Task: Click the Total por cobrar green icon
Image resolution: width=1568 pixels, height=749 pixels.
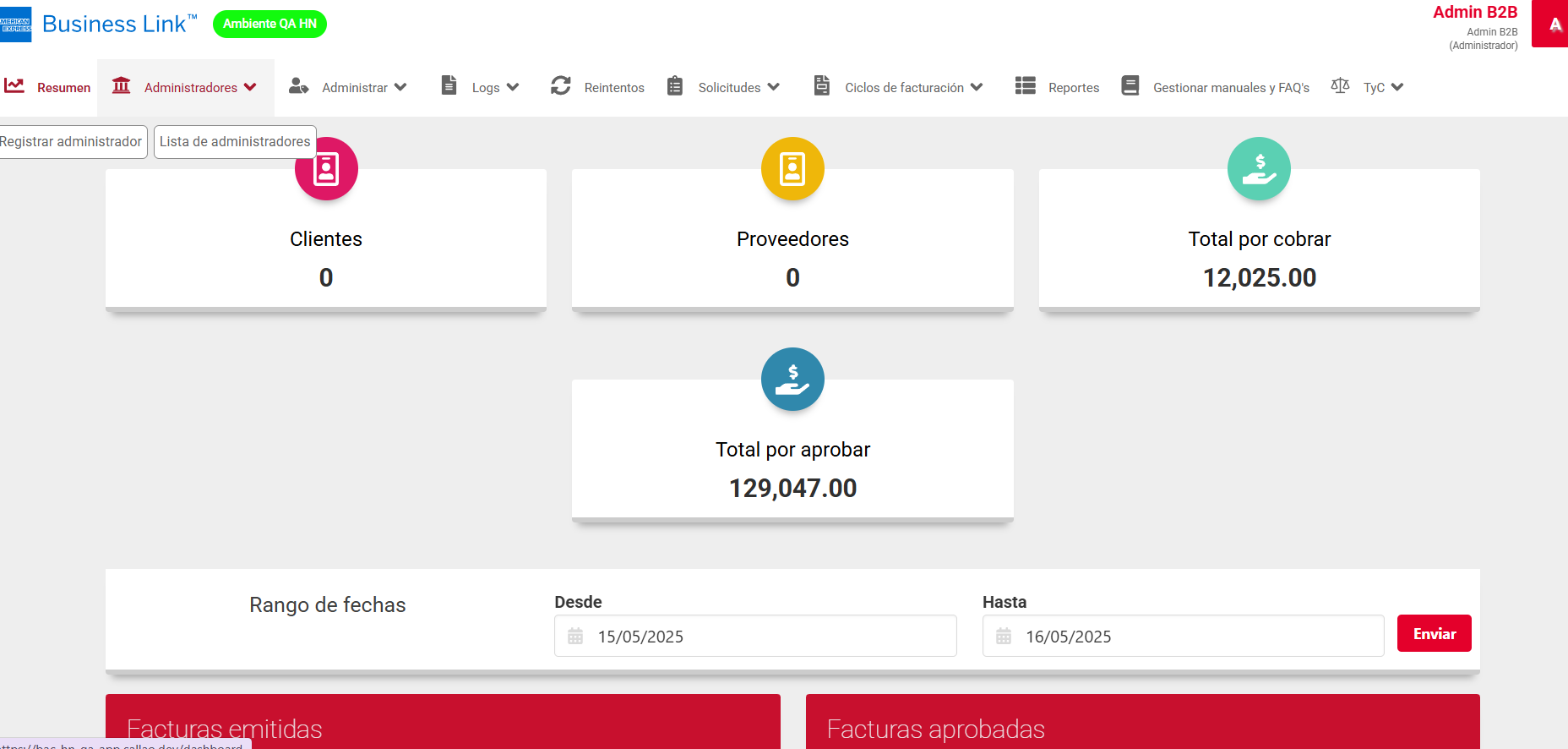Action: click(x=1259, y=169)
